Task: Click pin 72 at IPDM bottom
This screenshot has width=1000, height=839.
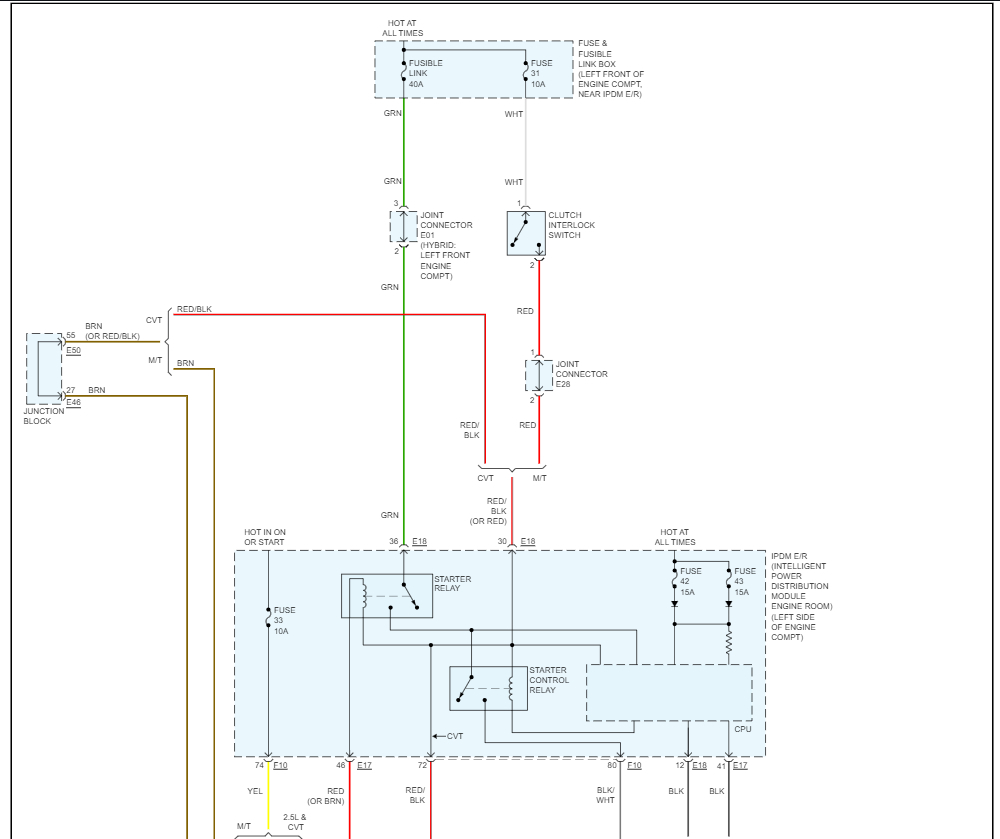Action: coord(422,765)
